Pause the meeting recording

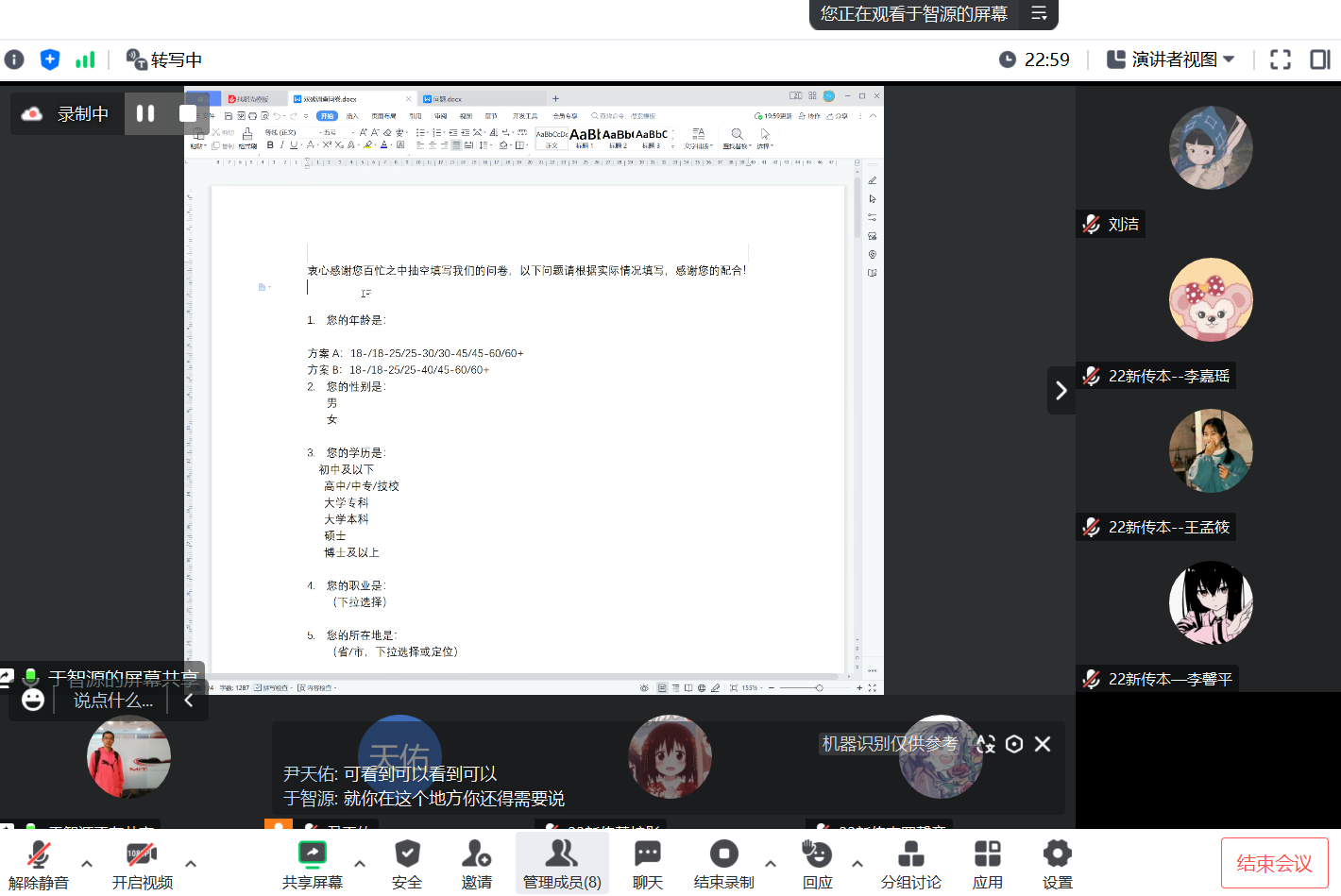[145, 113]
